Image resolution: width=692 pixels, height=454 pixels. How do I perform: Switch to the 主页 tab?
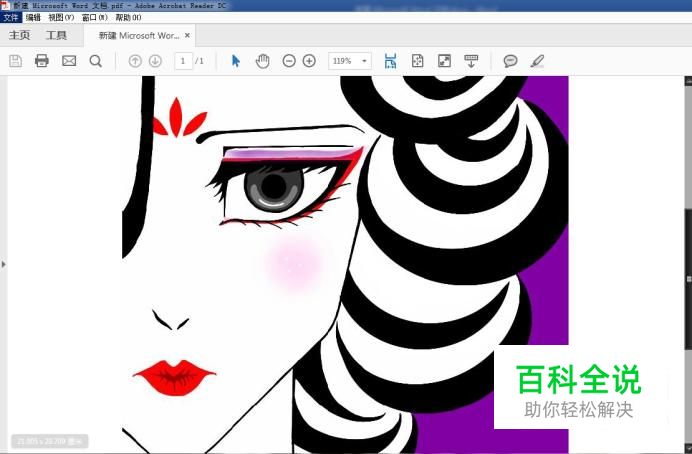point(19,35)
